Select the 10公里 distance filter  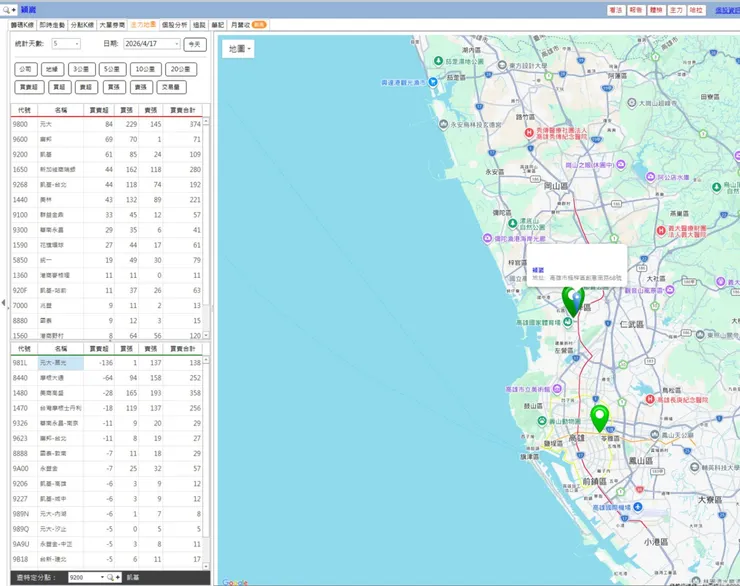(x=146, y=69)
